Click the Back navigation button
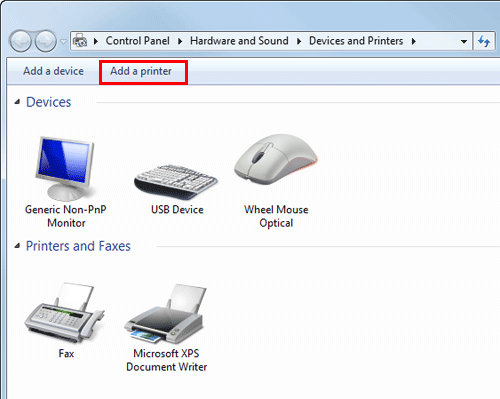This screenshot has height=399, width=500. tap(21, 41)
